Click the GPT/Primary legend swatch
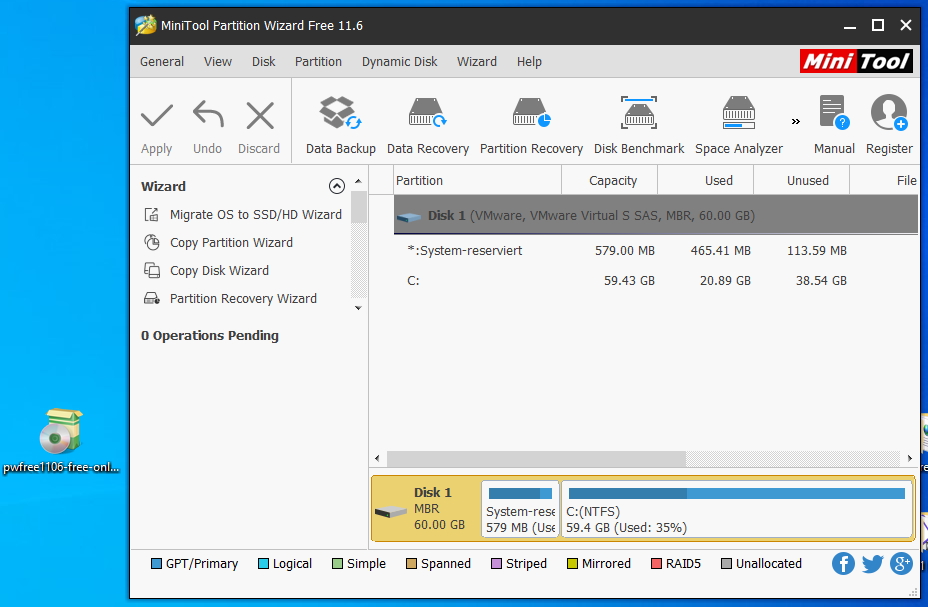 pyautogui.click(x=156, y=564)
